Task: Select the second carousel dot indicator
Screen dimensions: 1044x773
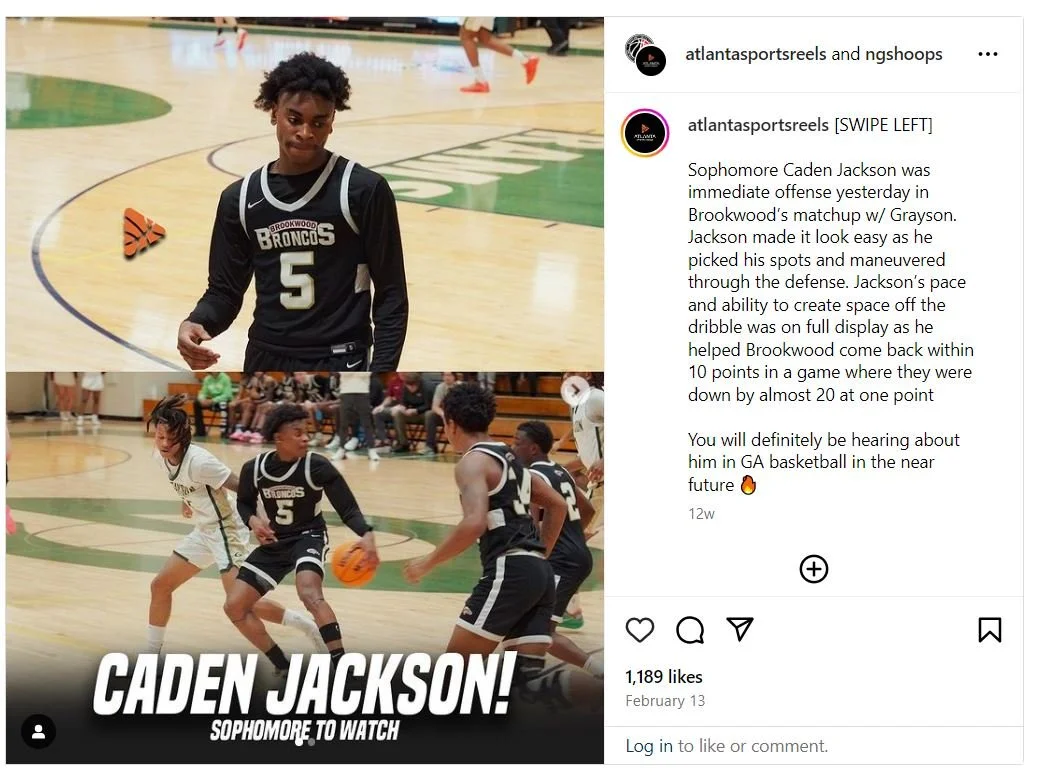Action: tap(311, 741)
